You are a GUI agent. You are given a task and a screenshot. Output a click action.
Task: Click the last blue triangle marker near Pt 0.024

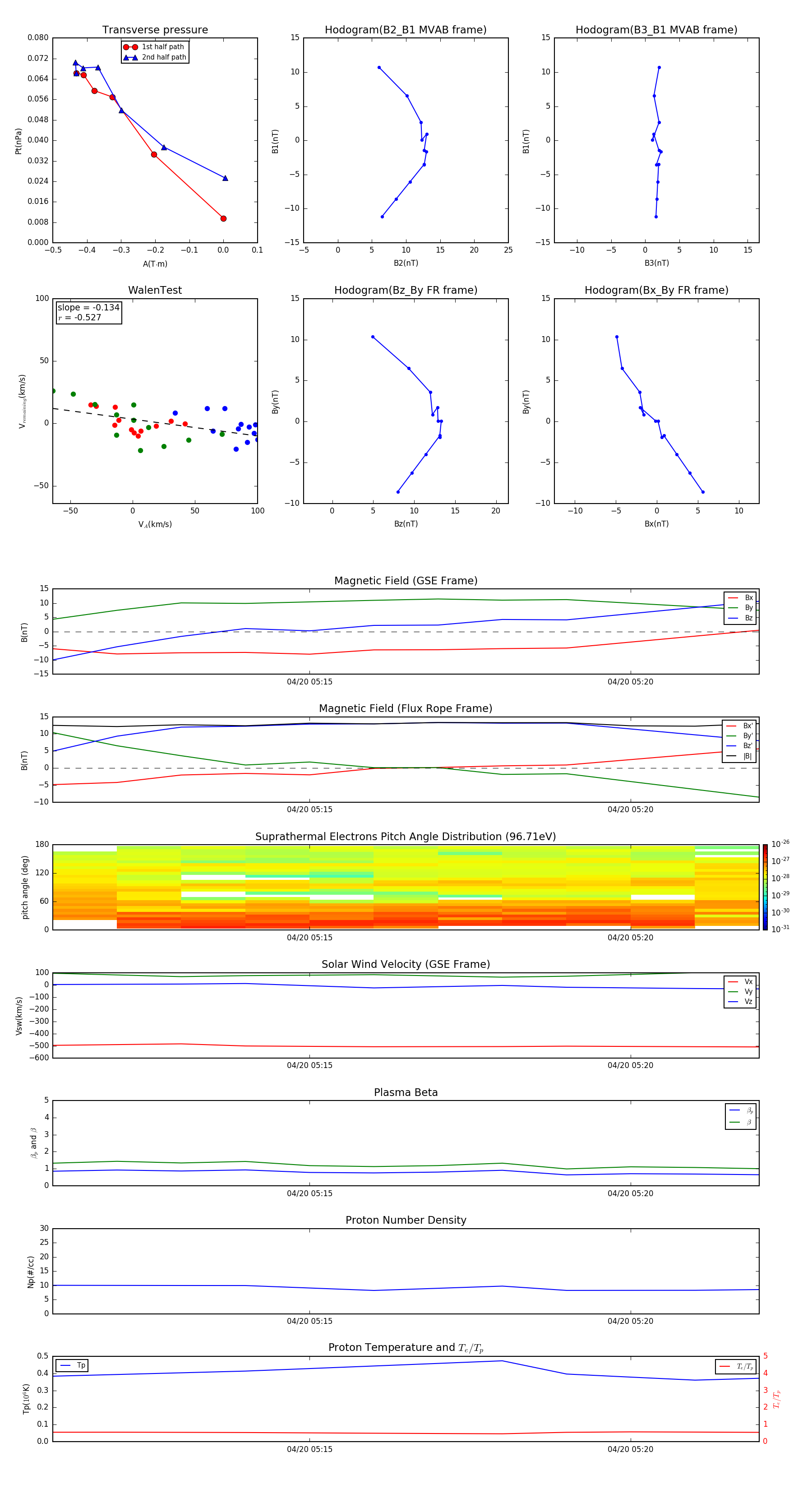click(x=225, y=178)
